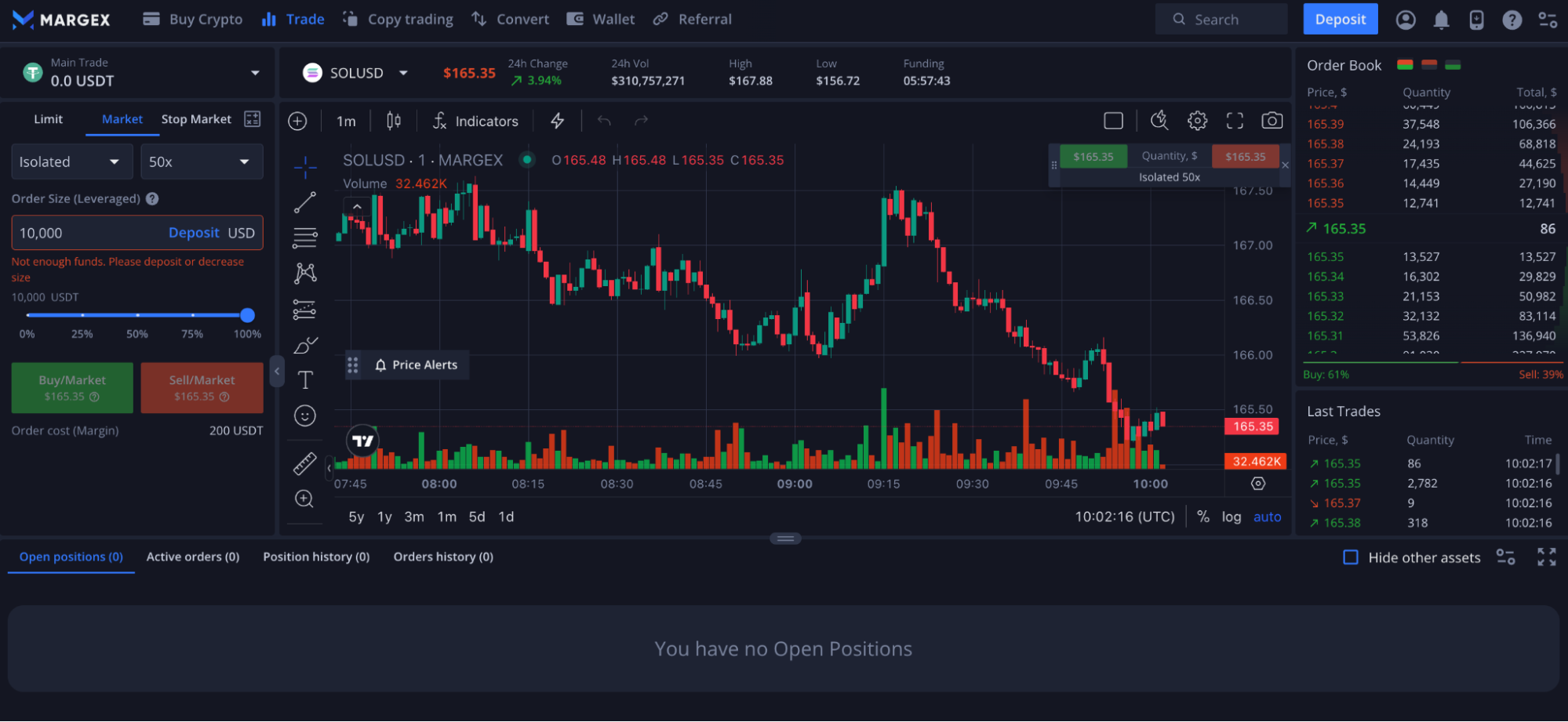Open 50x leverage dropdown
The height and width of the screenshot is (722, 1568).
pyautogui.click(x=202, y=162)
